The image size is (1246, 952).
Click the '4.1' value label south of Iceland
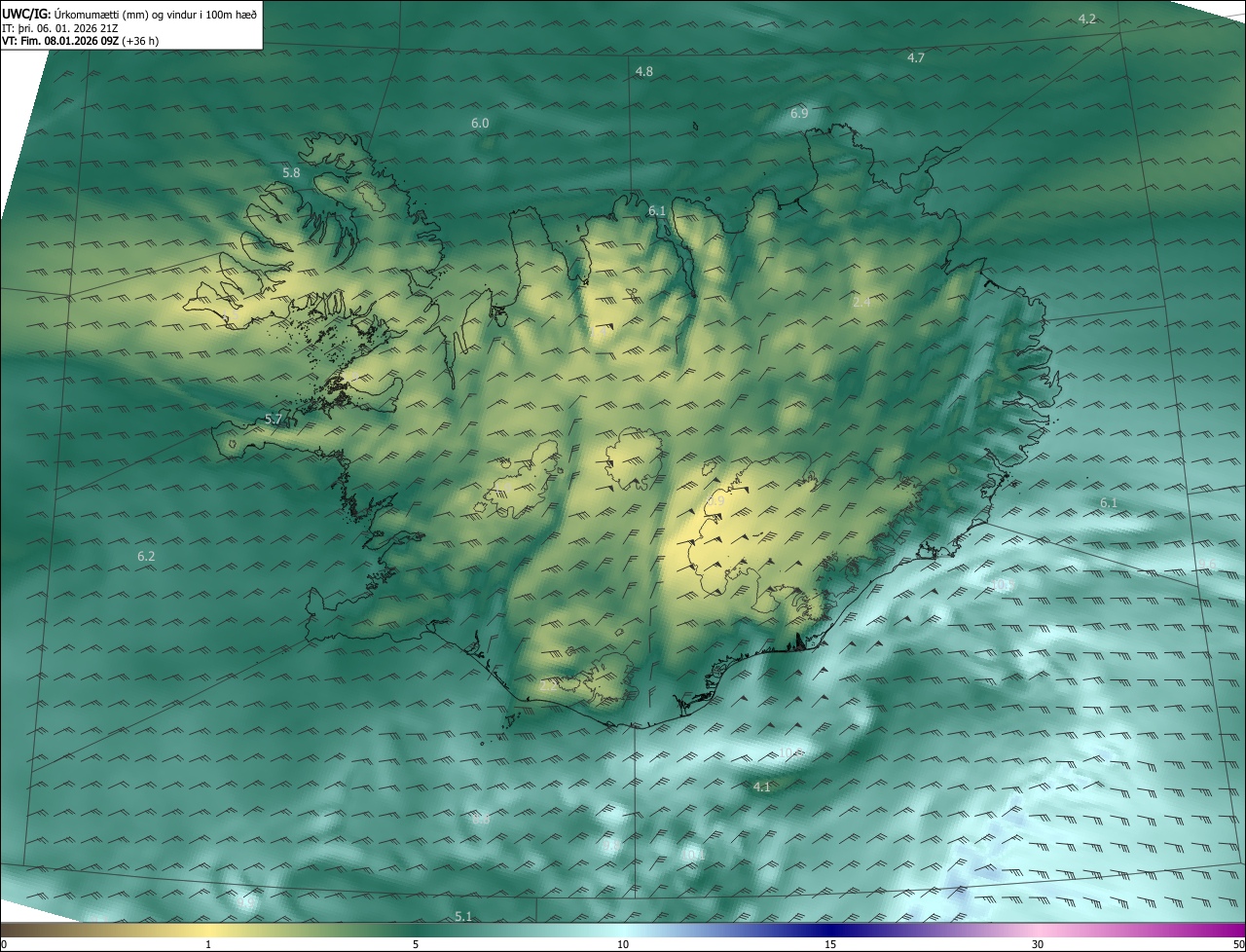(x=762, y=787)
